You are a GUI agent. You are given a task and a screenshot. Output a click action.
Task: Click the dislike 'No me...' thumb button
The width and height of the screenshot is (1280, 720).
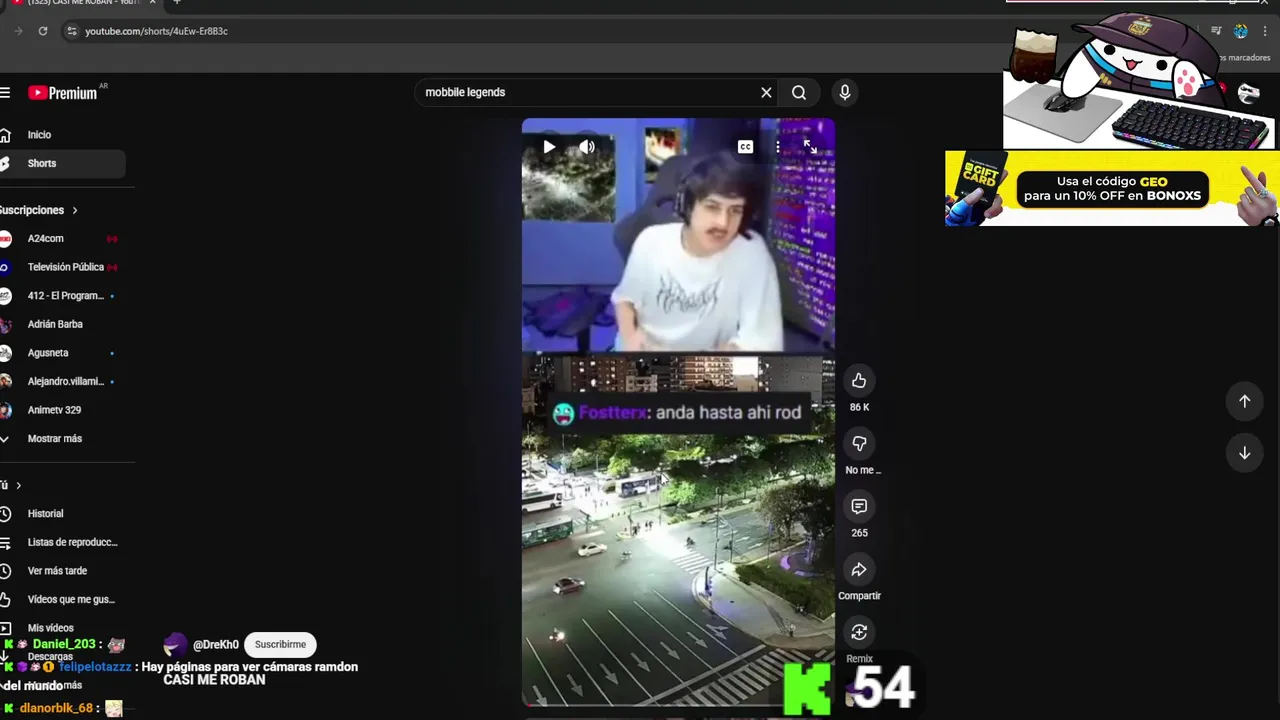point(859,444)
